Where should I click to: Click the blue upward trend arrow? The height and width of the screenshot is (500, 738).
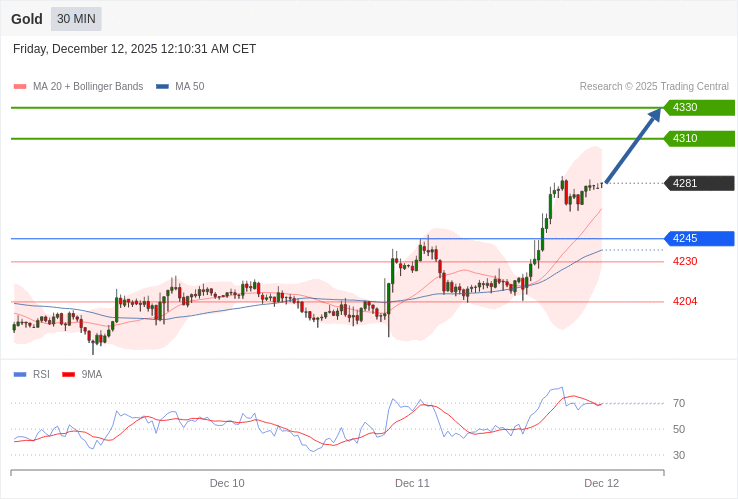633,146
